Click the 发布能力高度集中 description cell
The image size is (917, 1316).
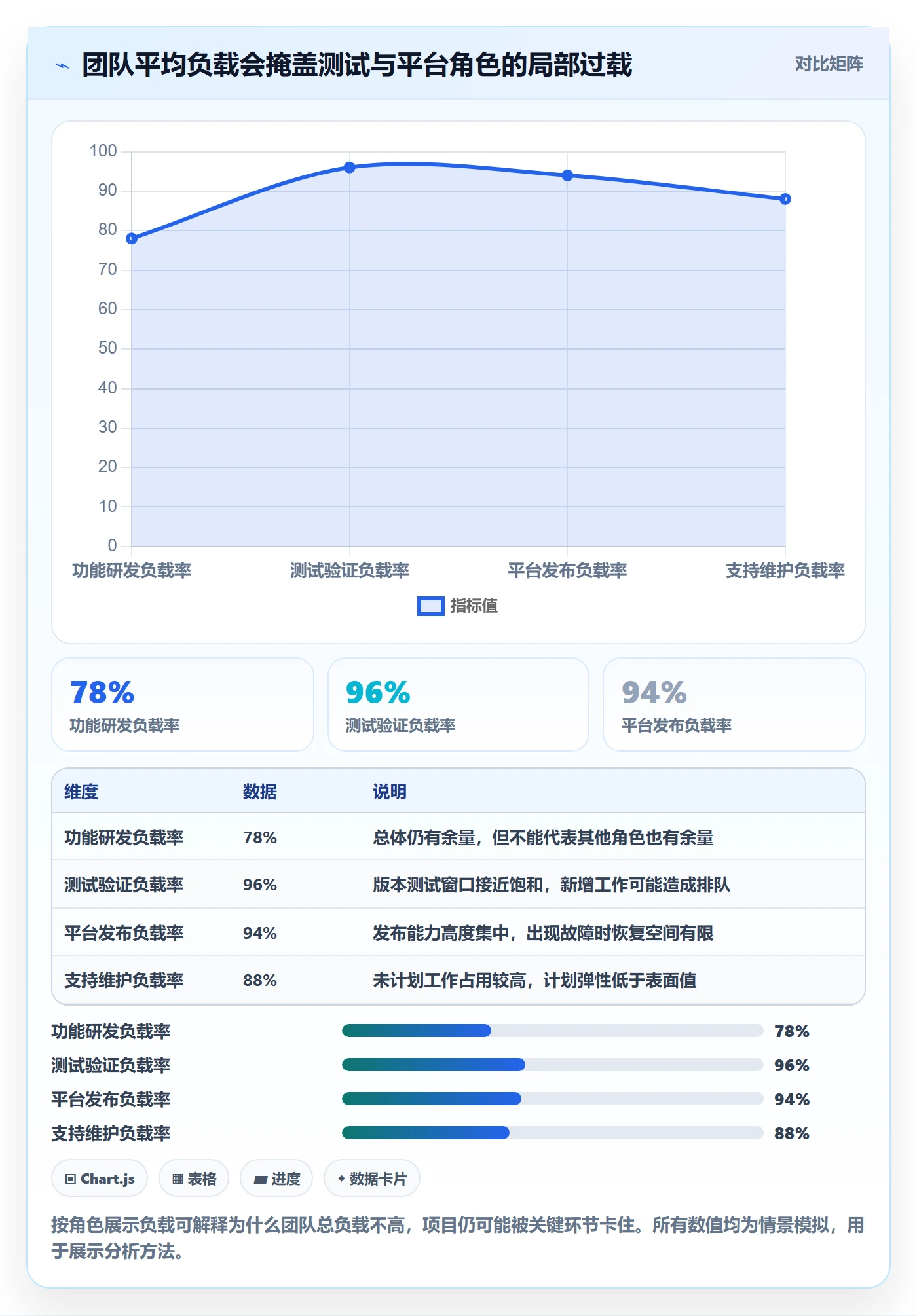point(543,933)
